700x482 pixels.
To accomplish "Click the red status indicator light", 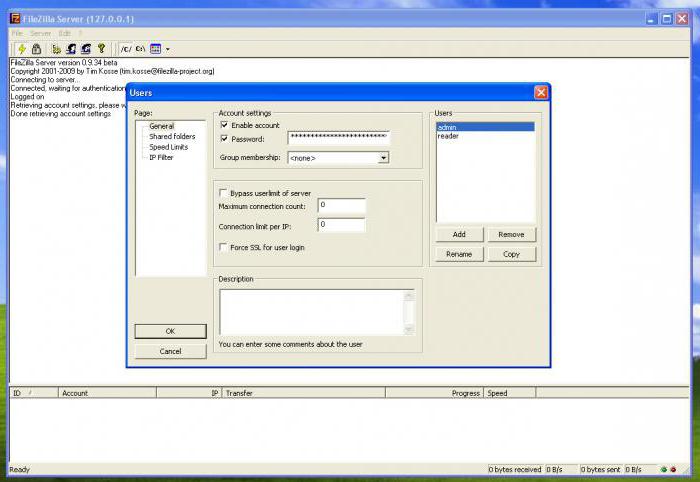I will tap(673, 470).
